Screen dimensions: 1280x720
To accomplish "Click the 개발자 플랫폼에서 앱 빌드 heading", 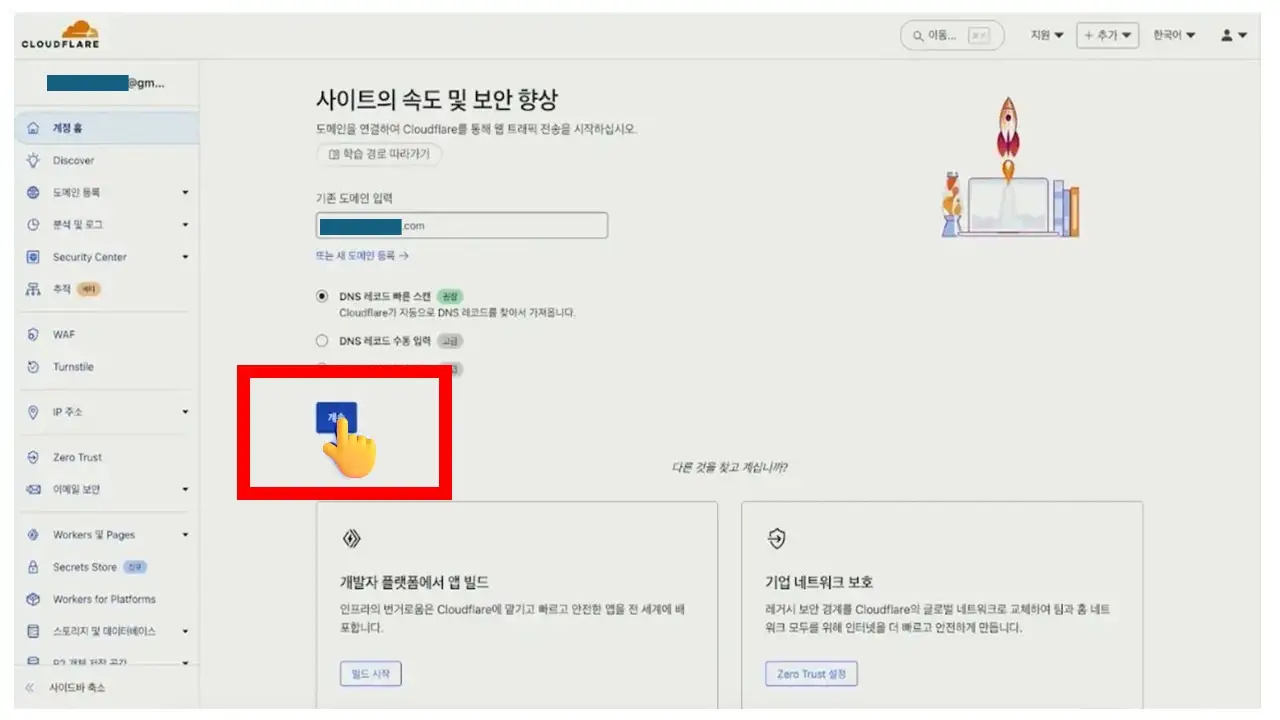I will 414,582.
